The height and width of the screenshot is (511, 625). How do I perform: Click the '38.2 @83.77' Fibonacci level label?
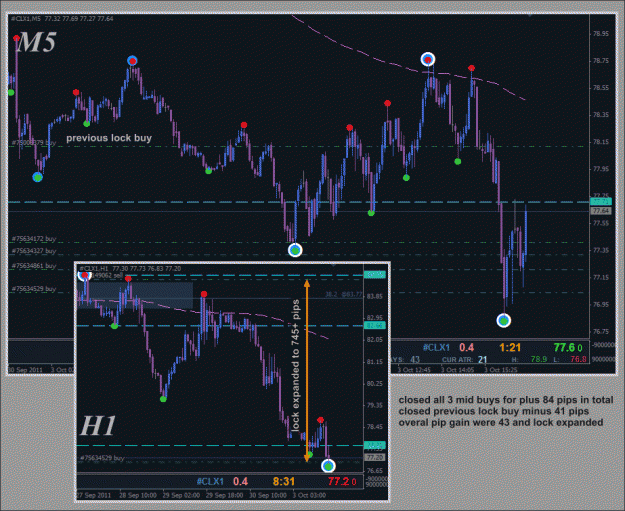344,295
